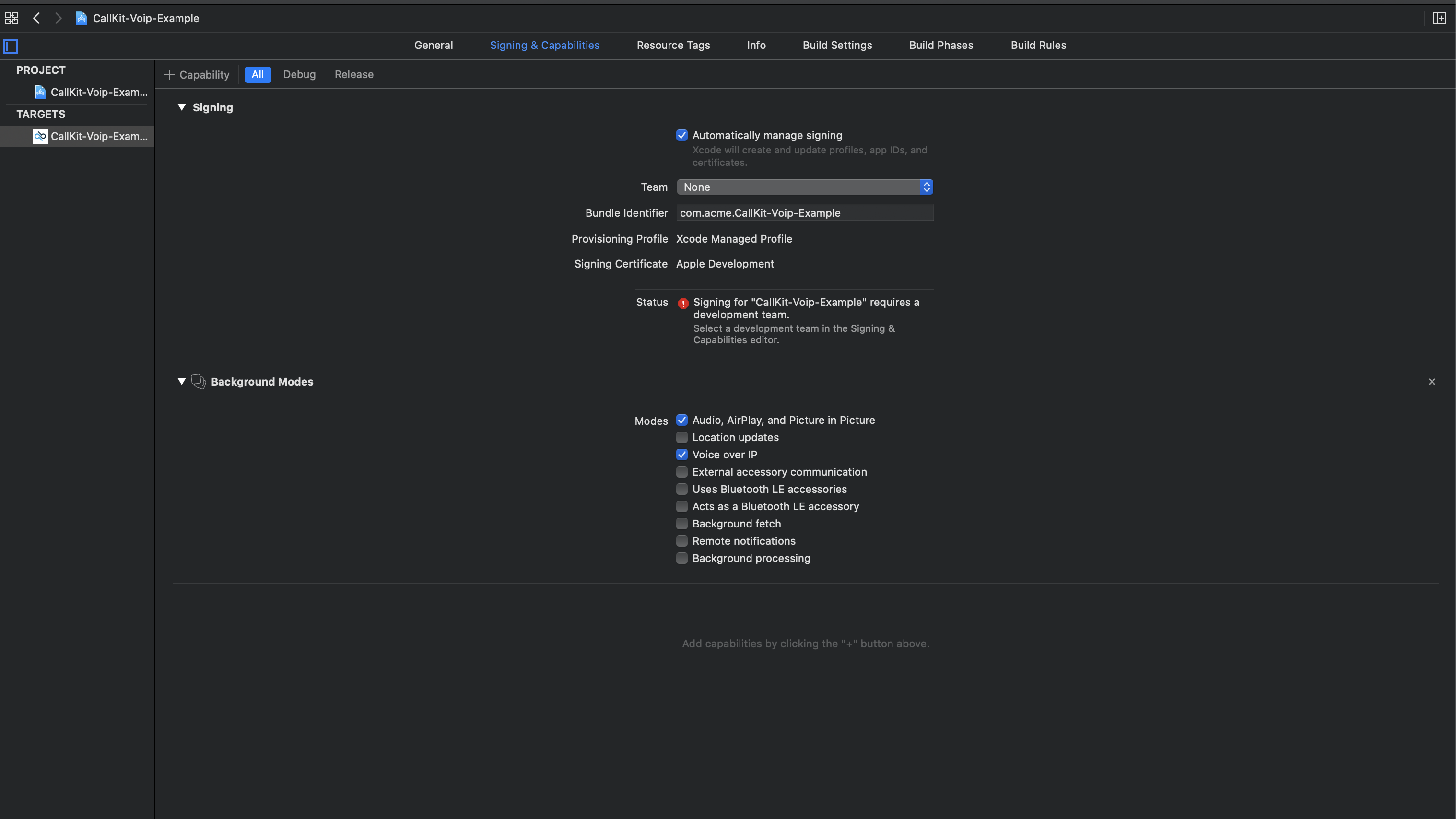Click the Background Modes section icon
The height and width of the screenshot is (819, 1456).
tap(199, 382)
